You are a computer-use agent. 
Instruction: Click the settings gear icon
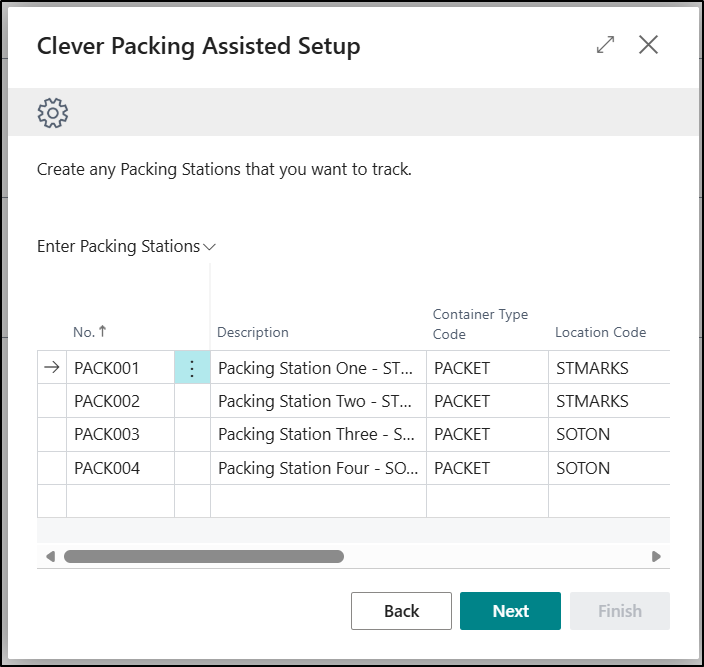click(53, 112)
